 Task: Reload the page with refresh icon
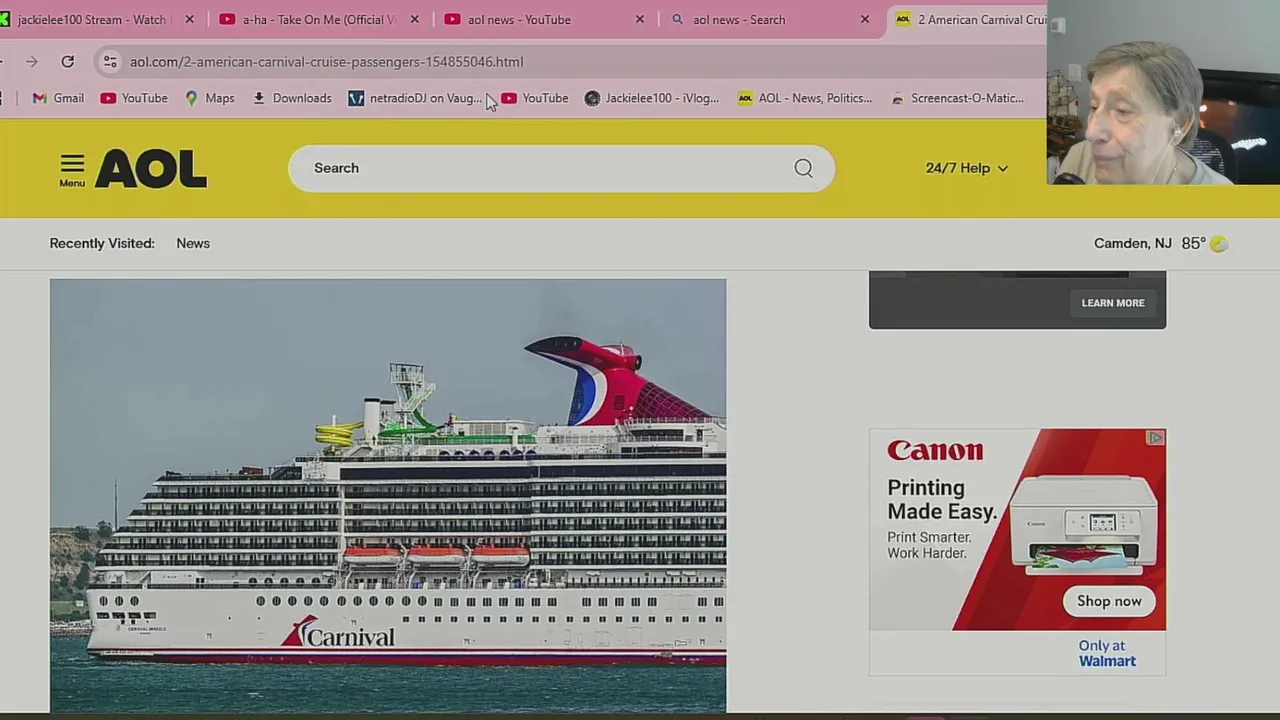(x=67, y=62)
